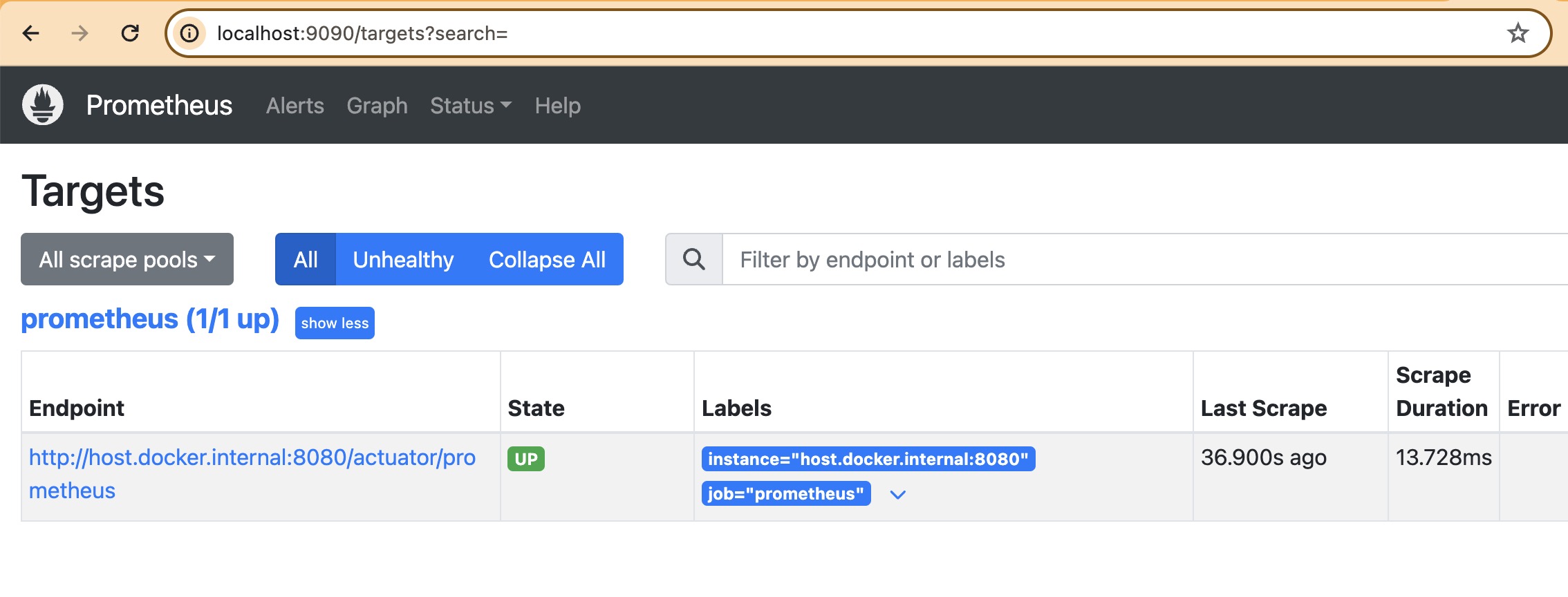Click the show less button
Screen dimensions: 1568x597
pos(335,323)
